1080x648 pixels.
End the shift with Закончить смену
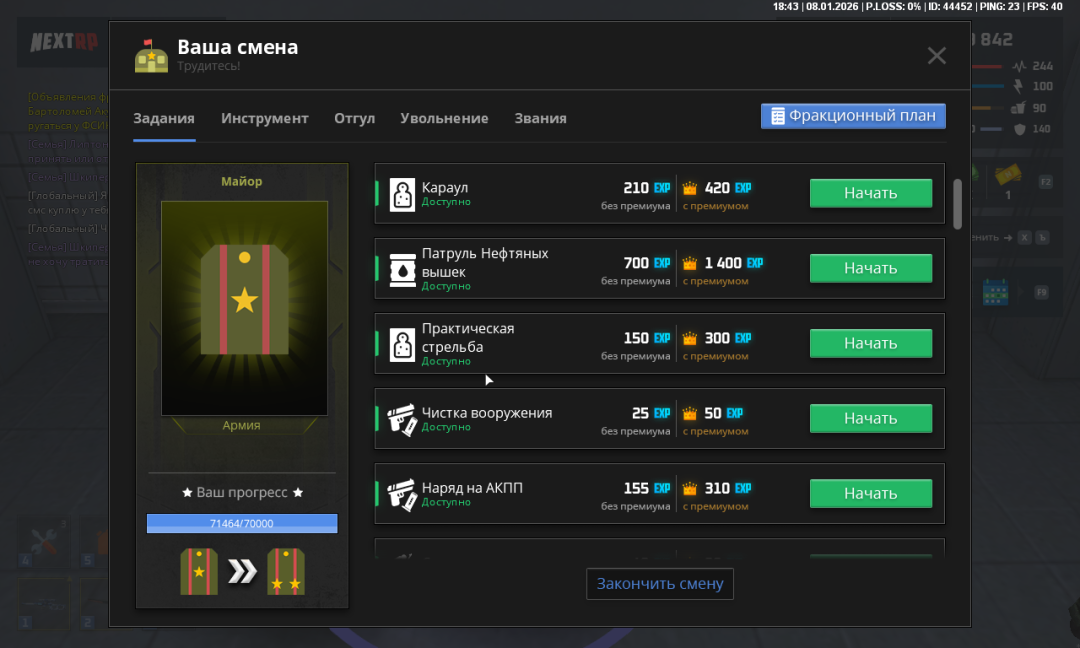(660, 584)
